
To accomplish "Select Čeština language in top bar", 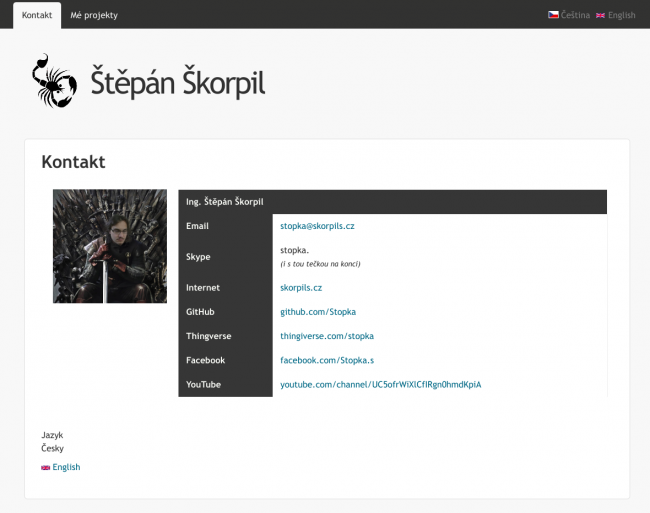I will tap(575, 15).
